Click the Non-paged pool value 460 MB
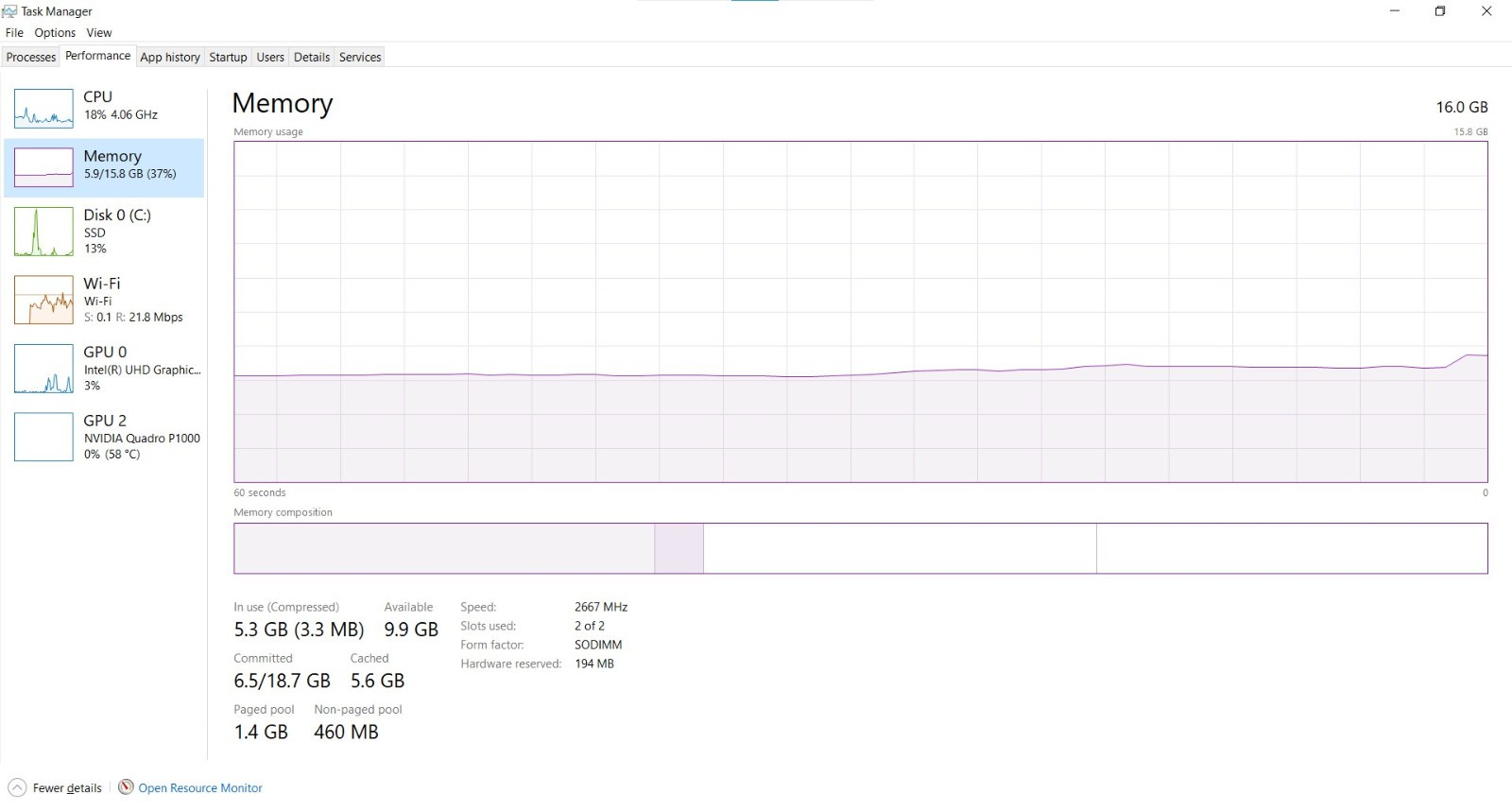This screenshot has height=811, width=1512. [346, 732]
